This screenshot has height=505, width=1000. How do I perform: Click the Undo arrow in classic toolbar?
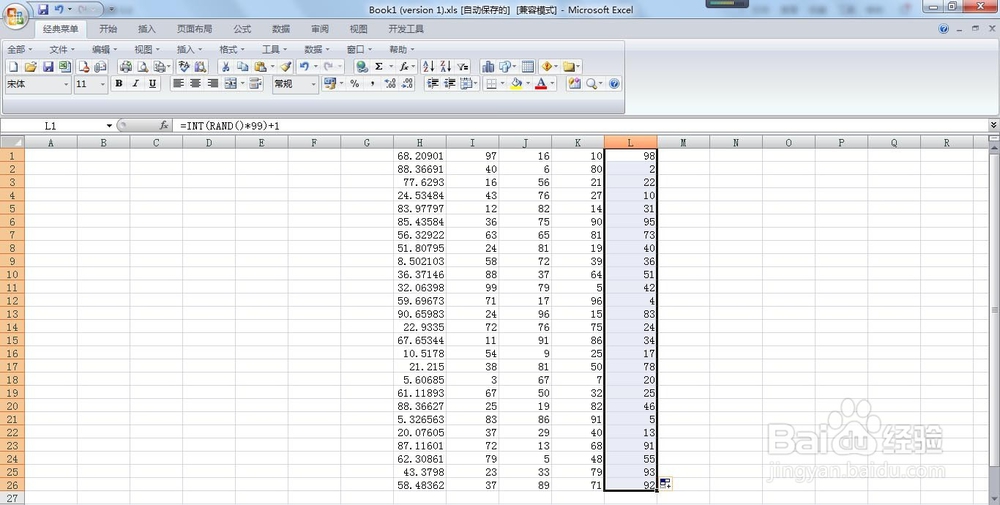pos(304,66)
